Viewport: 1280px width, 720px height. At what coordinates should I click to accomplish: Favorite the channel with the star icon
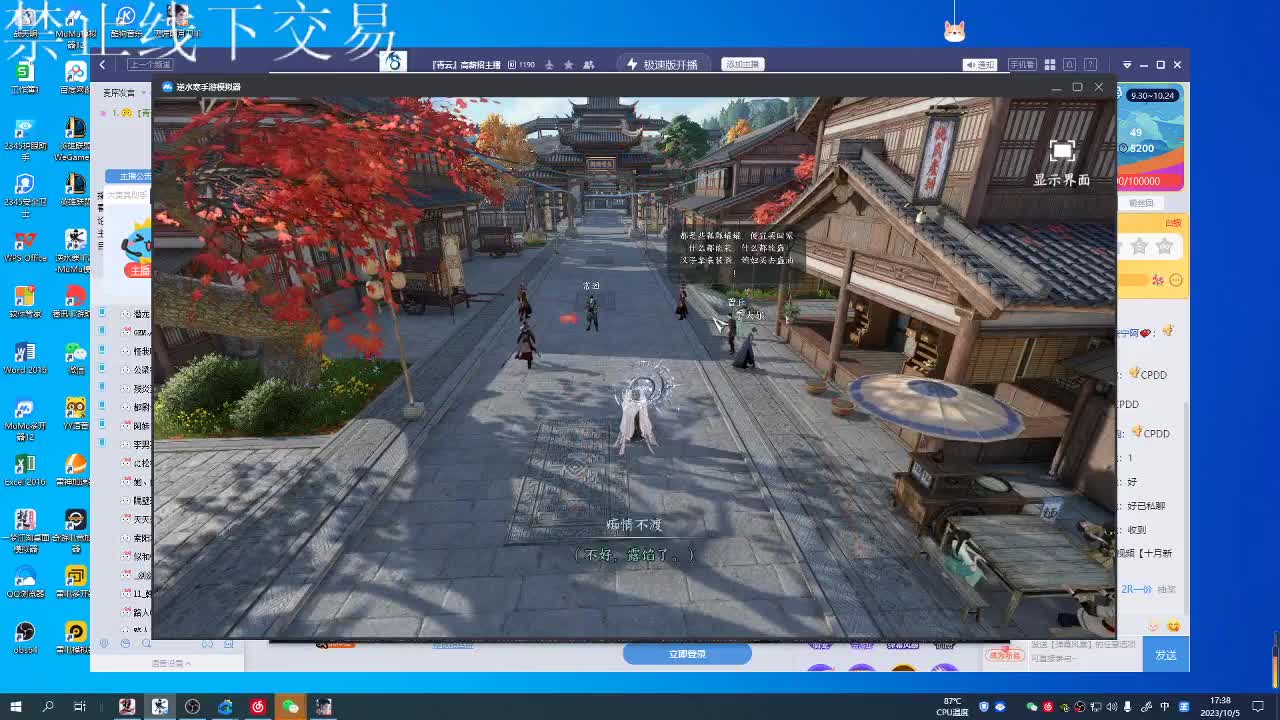pyautogui.click(x=568, y=64)
